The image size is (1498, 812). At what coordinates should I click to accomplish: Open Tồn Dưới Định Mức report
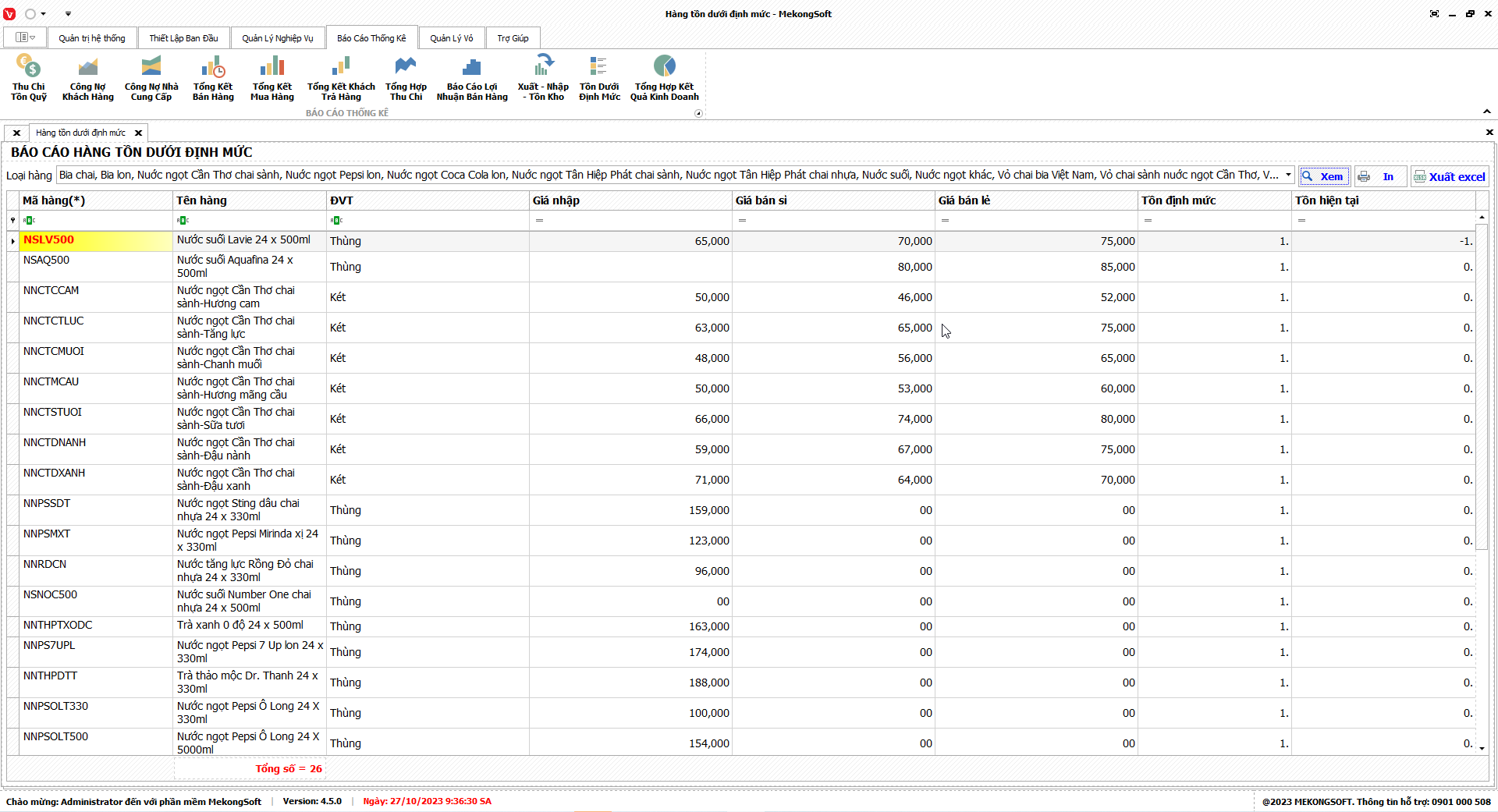pyautogui.click(x=599, y=77)
